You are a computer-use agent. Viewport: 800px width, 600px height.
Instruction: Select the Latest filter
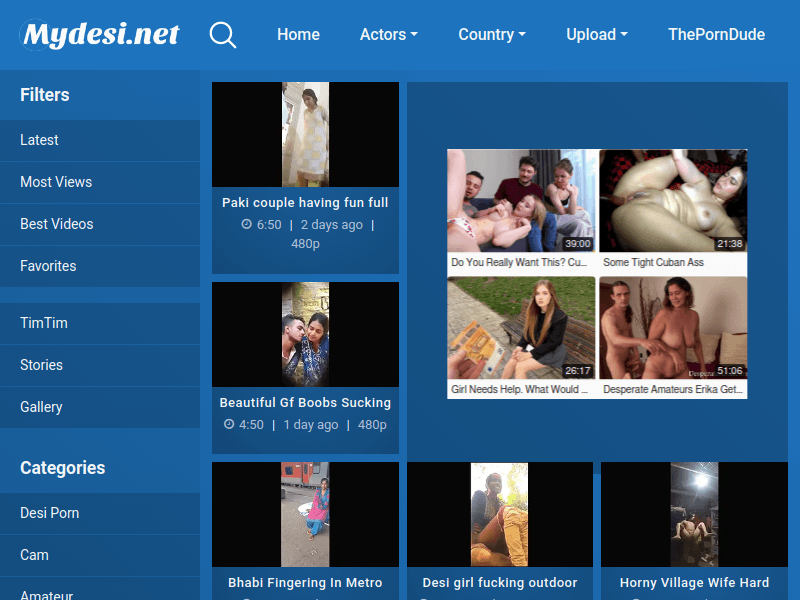coord(39,140)
